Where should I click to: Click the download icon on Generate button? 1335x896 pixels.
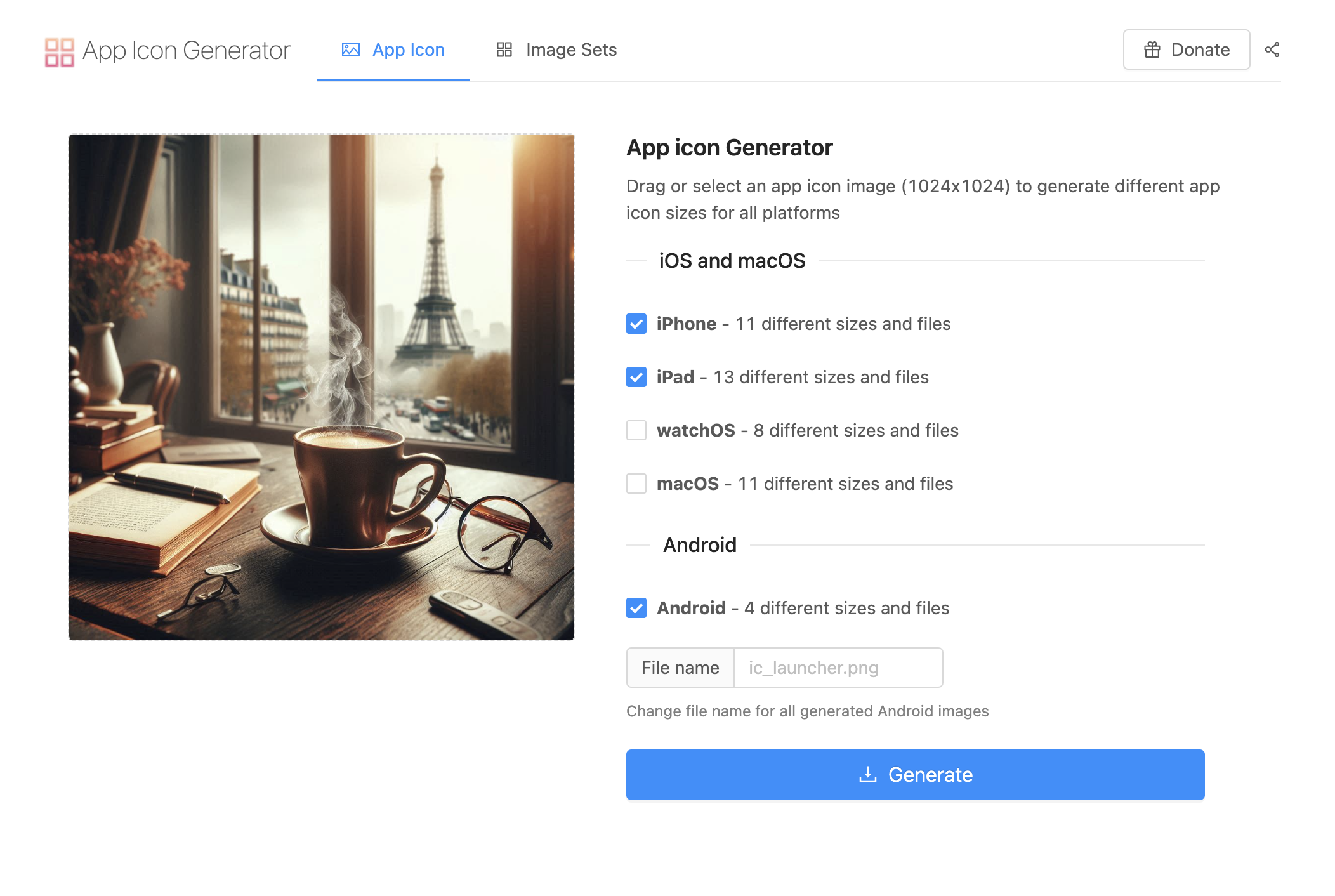[x=867, y=774]
